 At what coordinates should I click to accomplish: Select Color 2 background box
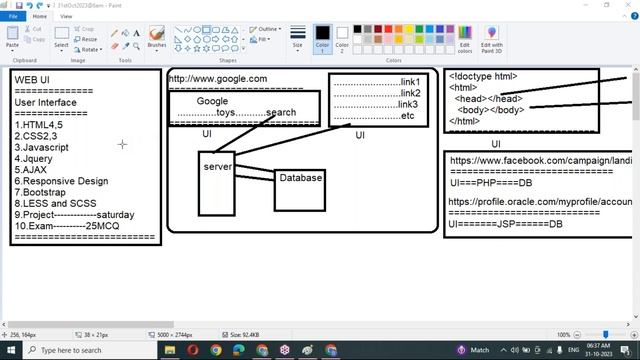pos(342,39)
